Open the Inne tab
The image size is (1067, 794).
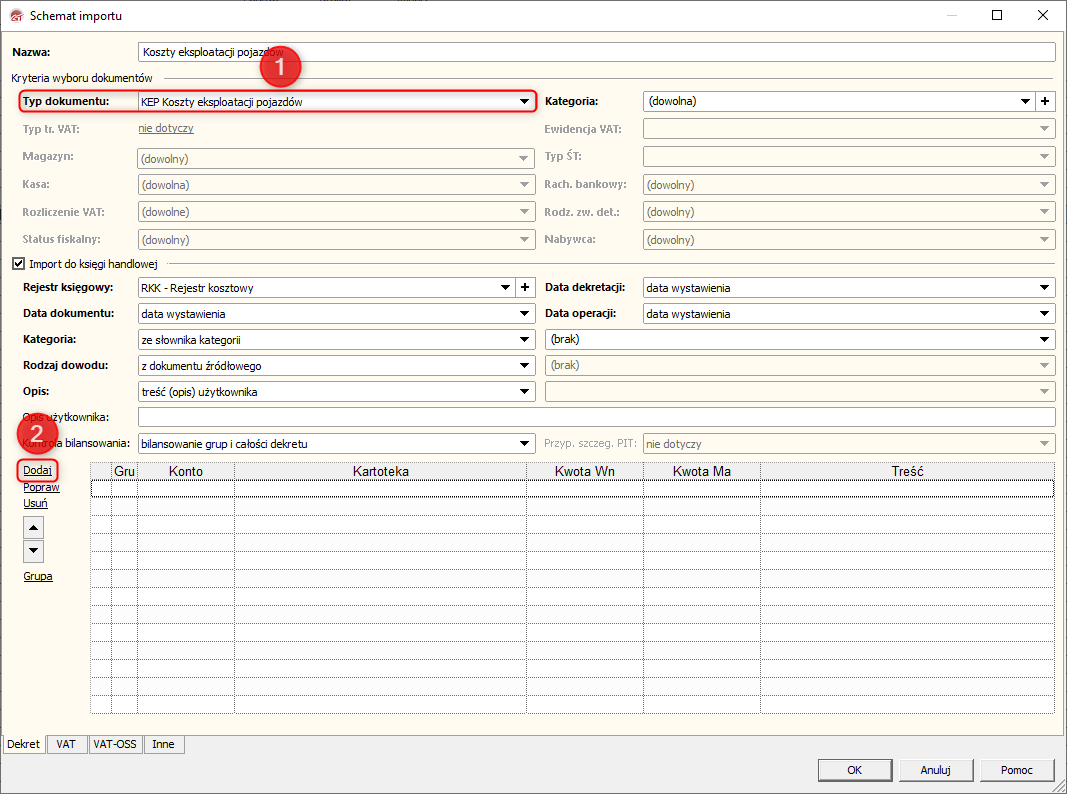[163, 745]
